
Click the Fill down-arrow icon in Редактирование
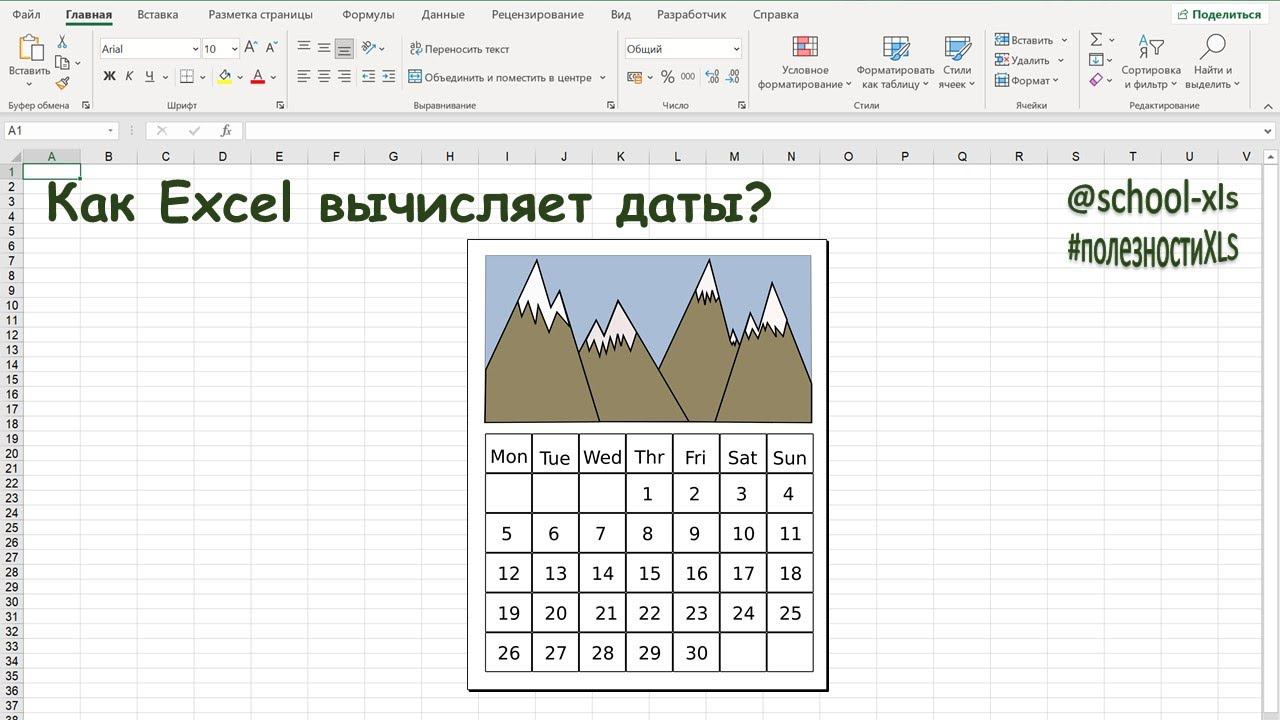[x=1096, y=60]
